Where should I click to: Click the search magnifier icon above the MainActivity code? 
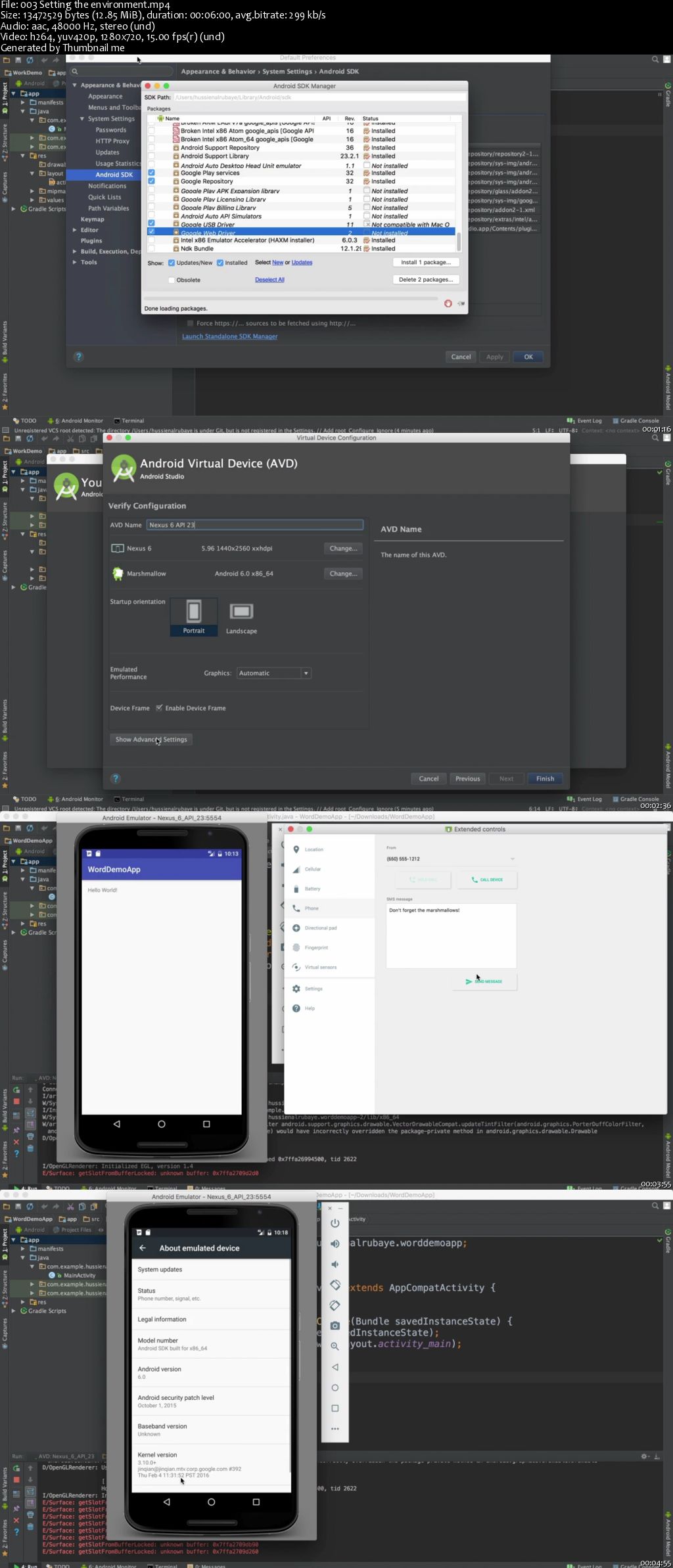(655, 1205)
